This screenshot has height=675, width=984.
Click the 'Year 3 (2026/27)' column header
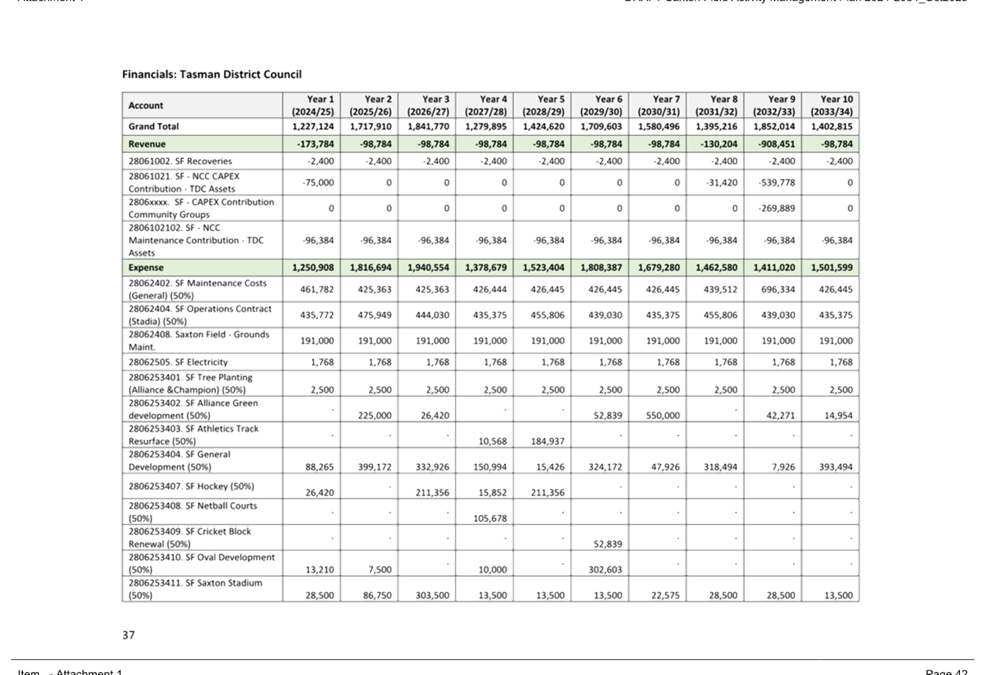pos(428,105)
